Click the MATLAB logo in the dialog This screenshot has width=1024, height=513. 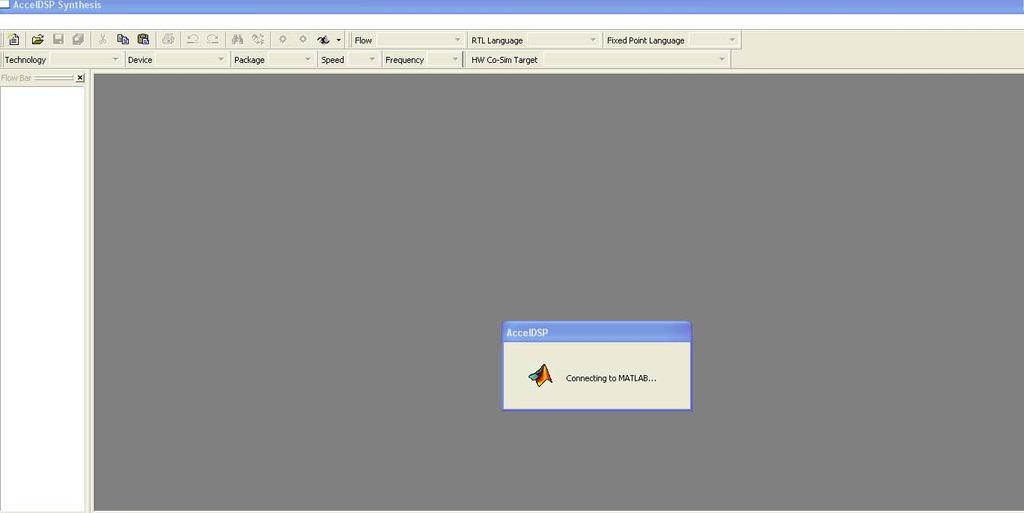click(x=541, y=376)
